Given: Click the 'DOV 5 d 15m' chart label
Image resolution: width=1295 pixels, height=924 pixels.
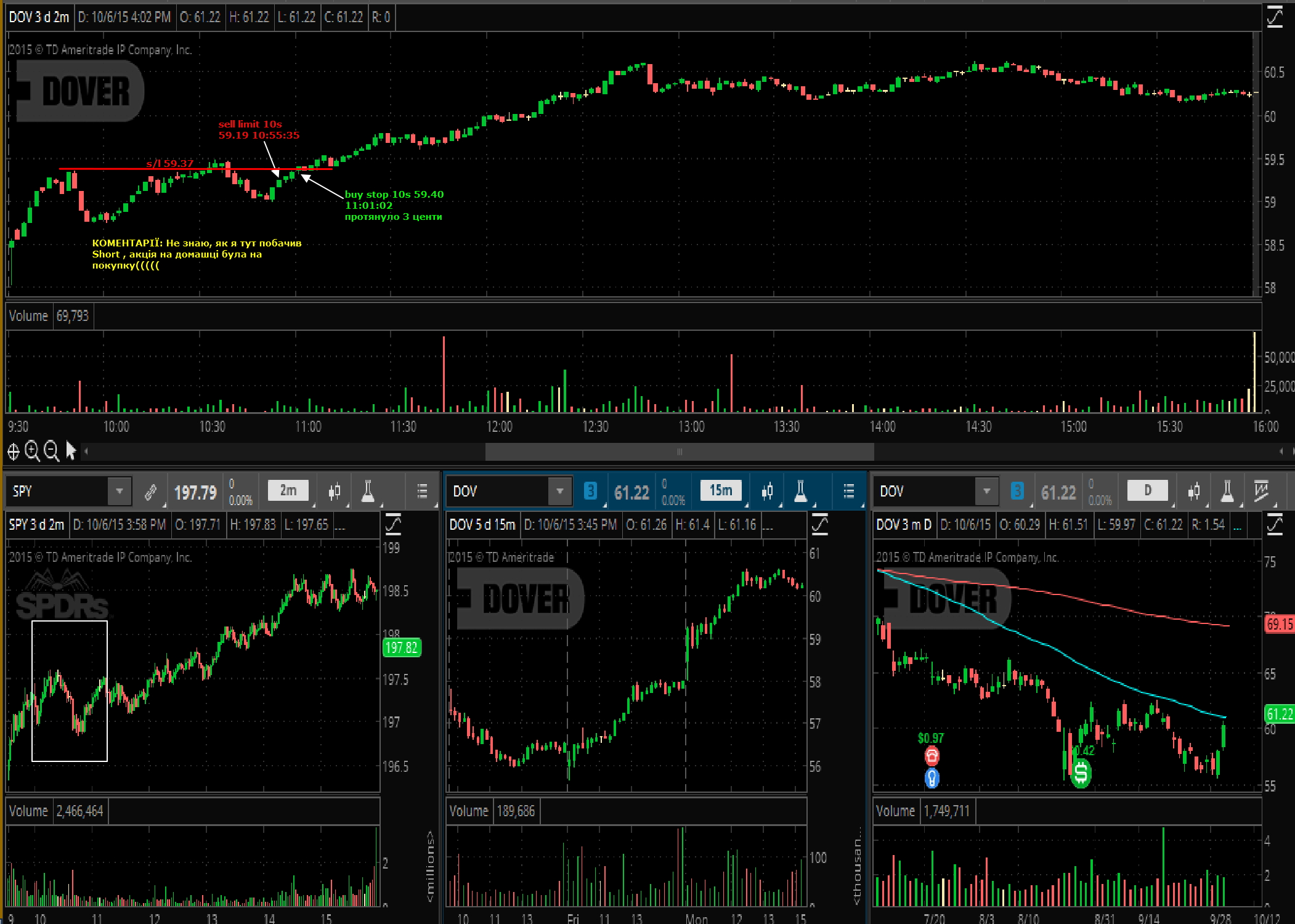Looking at the screenshot, I should tap(482, 525).
